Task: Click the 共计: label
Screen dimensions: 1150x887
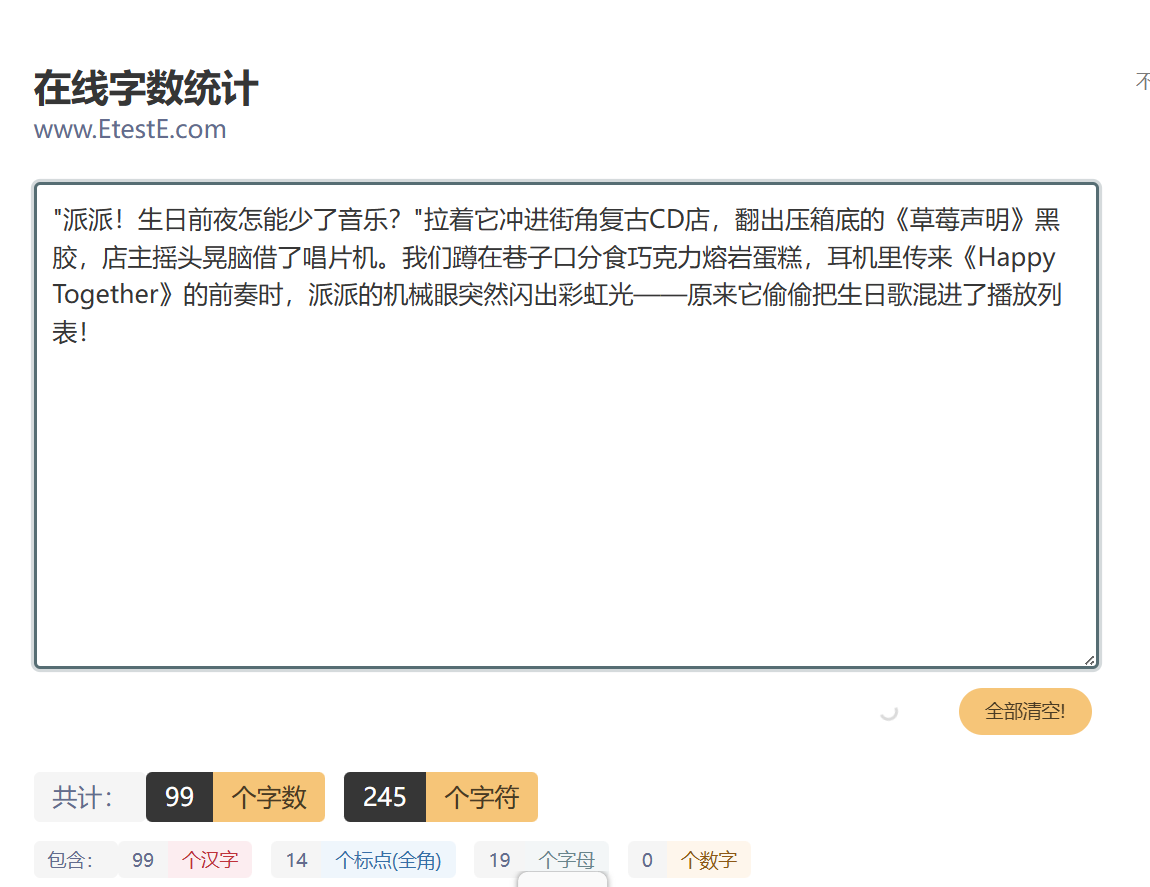Action: [89, 797]
